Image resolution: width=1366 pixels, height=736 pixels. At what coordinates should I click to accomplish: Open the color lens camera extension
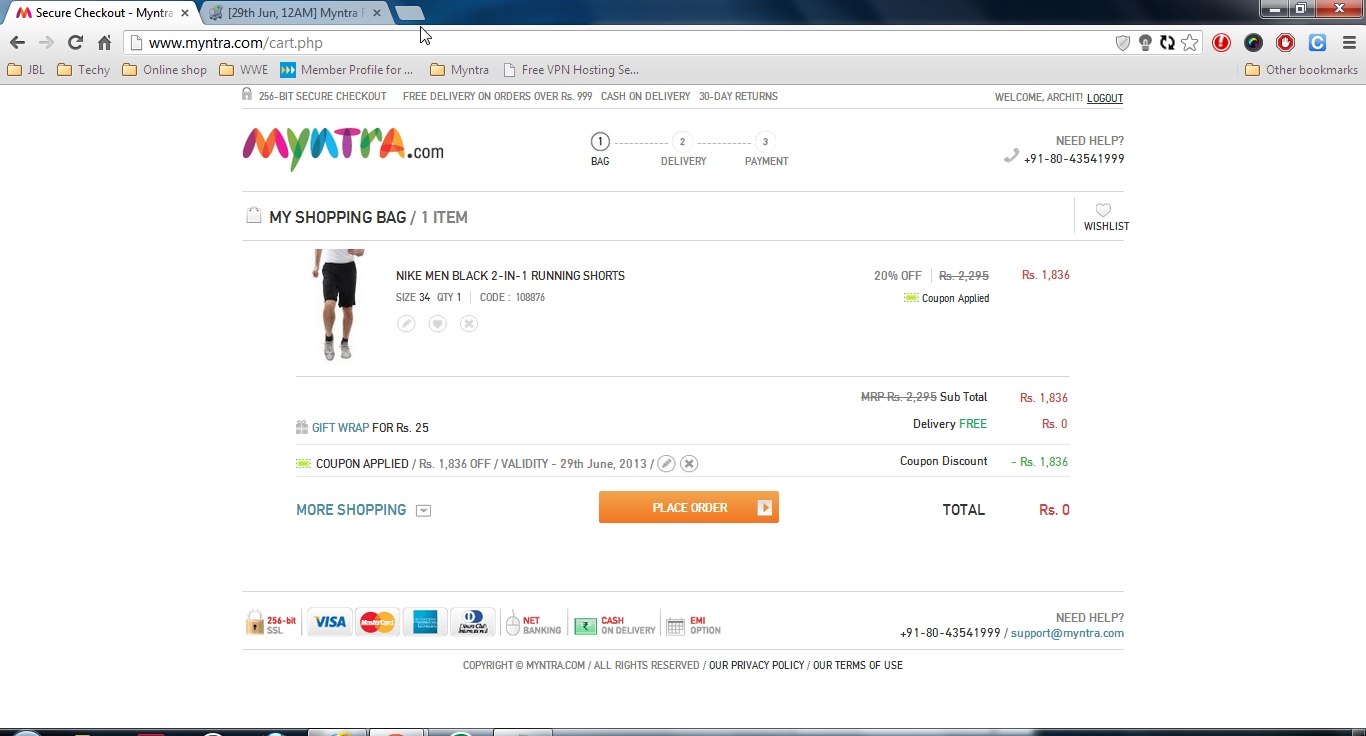click(x=1253, y=42)
